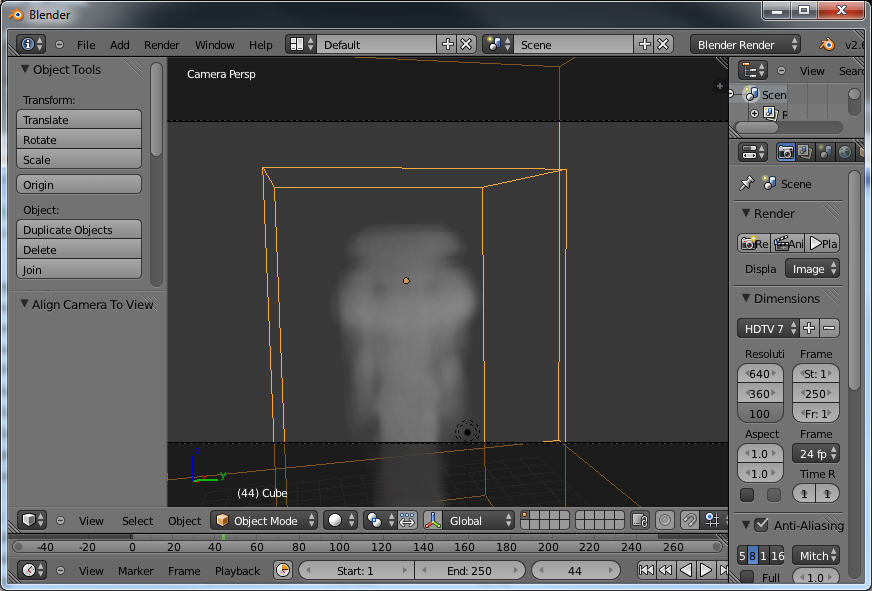Jump to first frame
This screenshot has width=872, height=591.
click(646, 570)
